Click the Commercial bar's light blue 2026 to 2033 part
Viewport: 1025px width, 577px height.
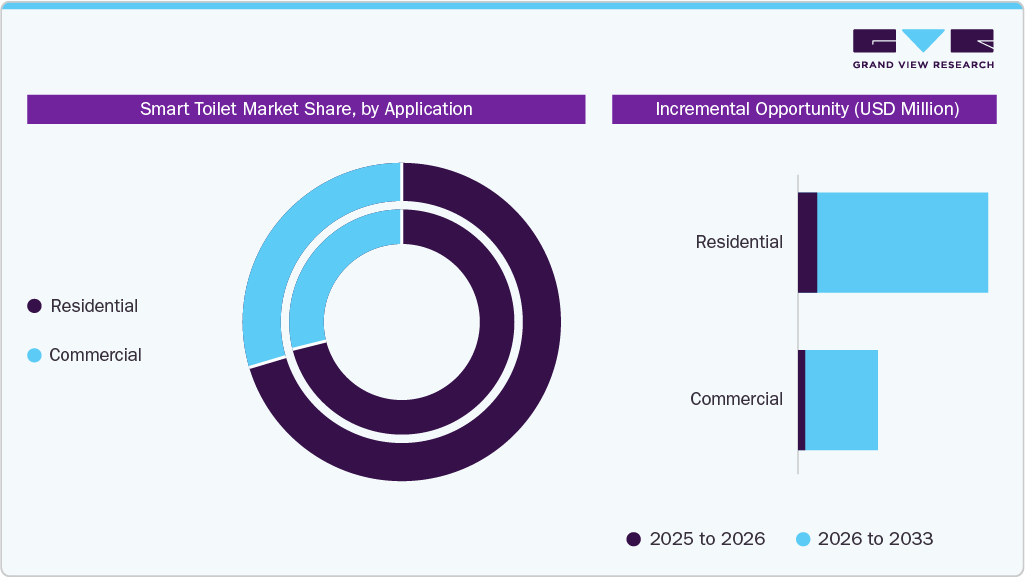pyautogui.click(x=841, y=400)
